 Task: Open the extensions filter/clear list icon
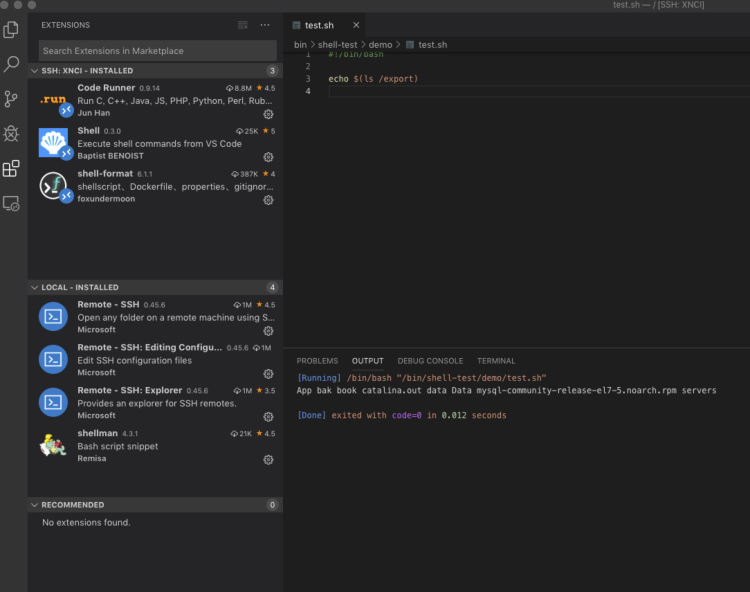click(x=243, y=25)
